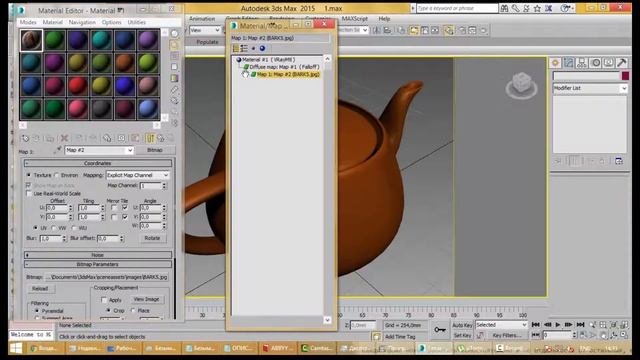Enable the Apply cropping checkbox

pyautogui.click(x=104, y=300)
